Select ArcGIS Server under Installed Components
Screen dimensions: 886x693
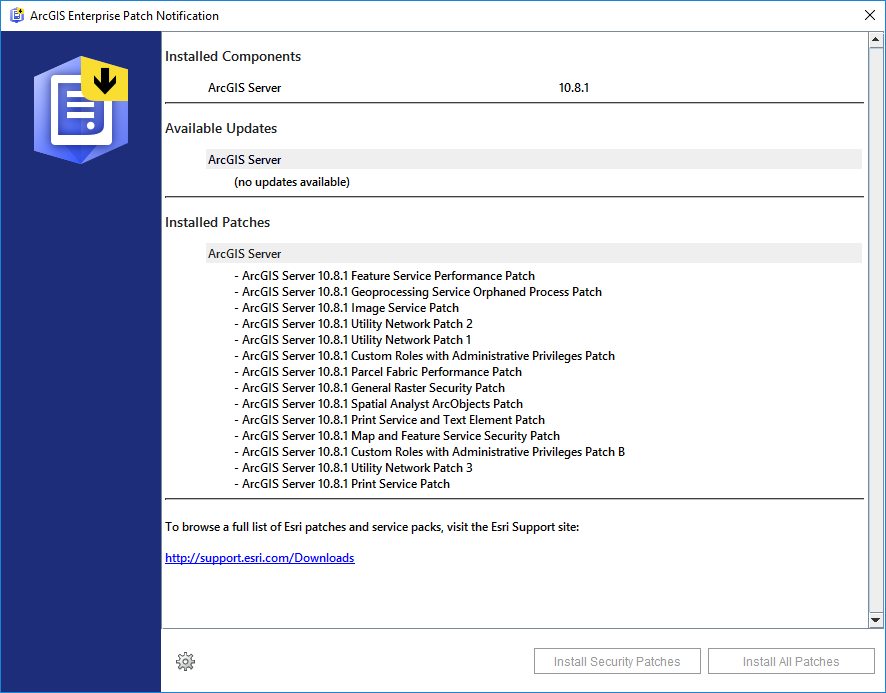click(245, 88)
